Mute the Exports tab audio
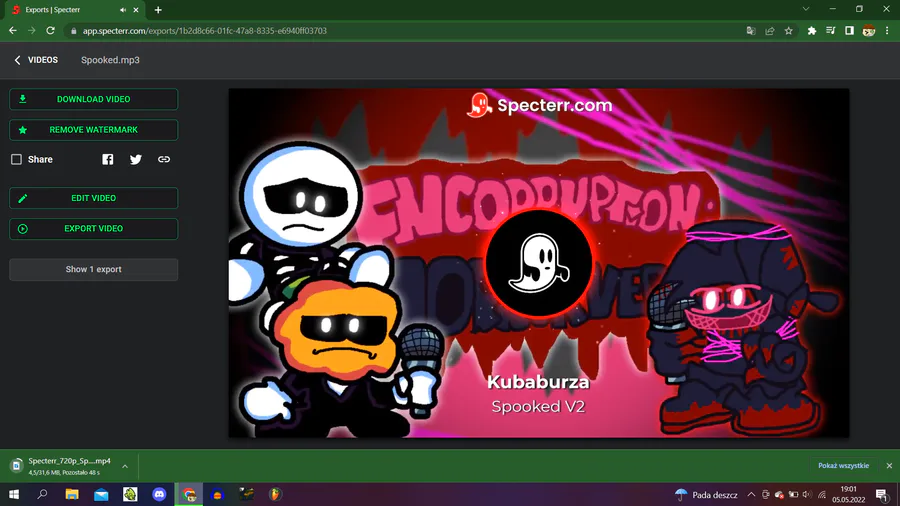 (x=123, y=10)
